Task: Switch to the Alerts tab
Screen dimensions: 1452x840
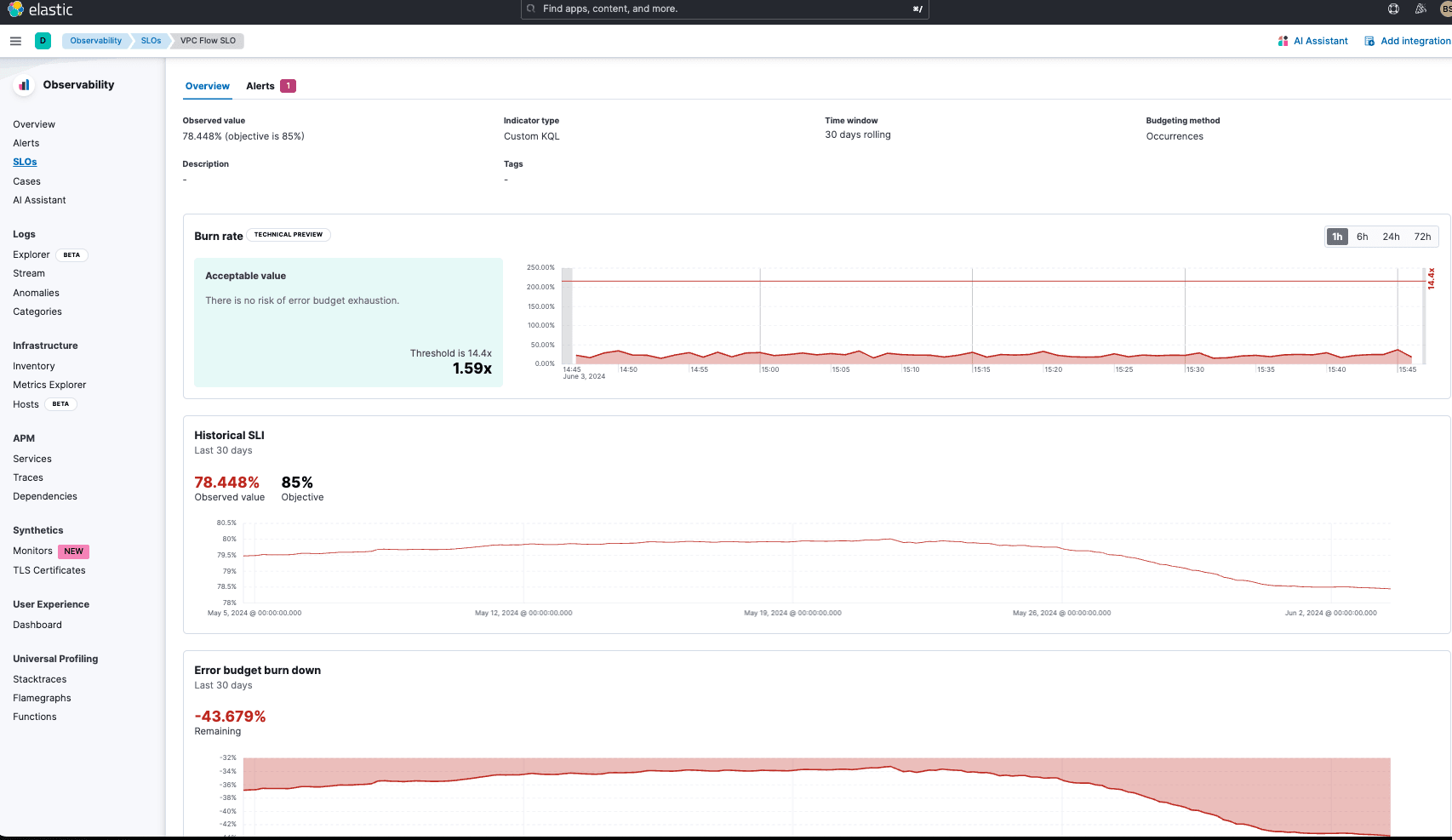Action: coord(260,85)
